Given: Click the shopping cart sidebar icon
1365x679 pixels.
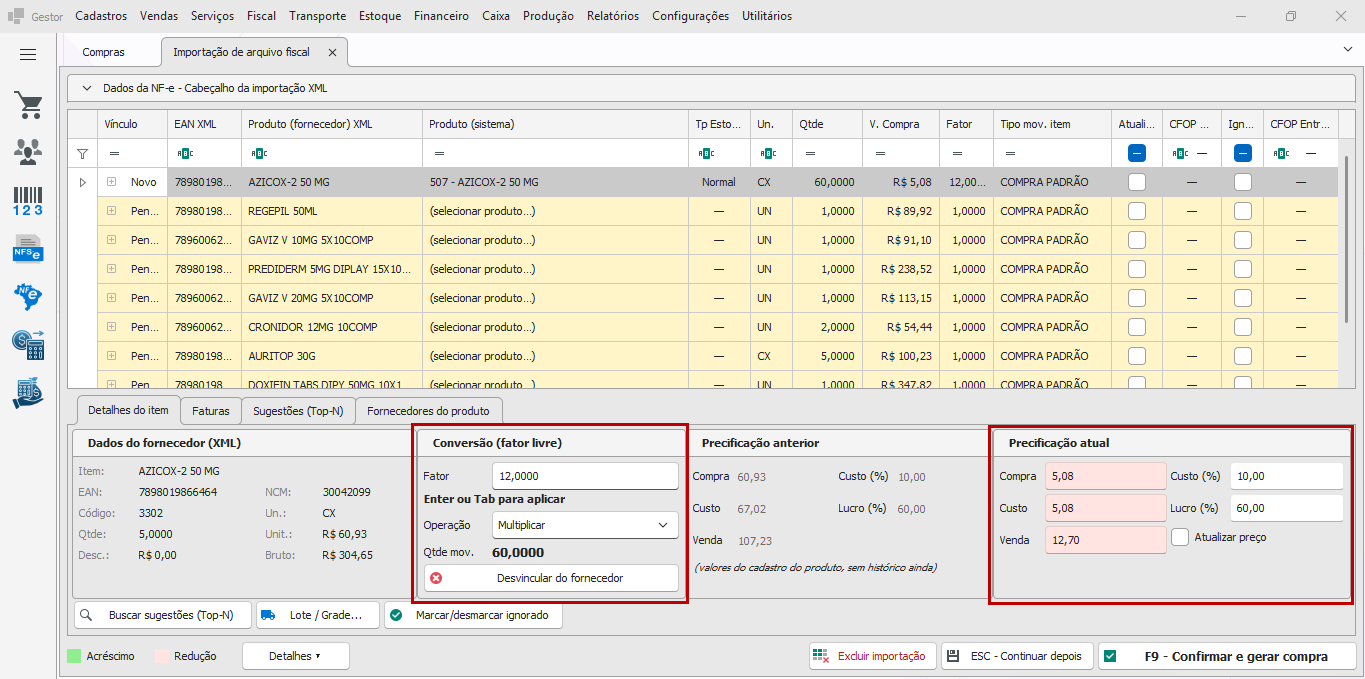Looking at the screenshot, I should (x=28, y=104).
